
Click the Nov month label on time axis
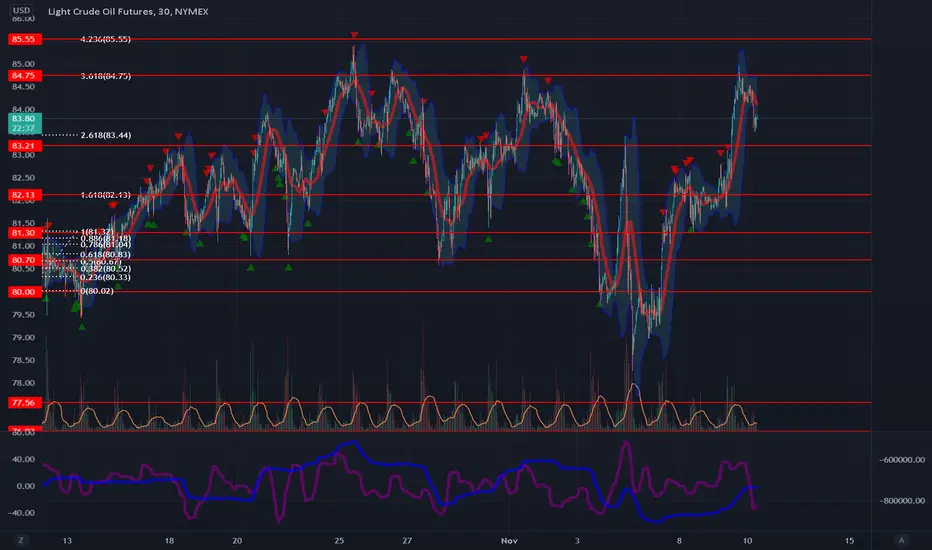[509, 540]
